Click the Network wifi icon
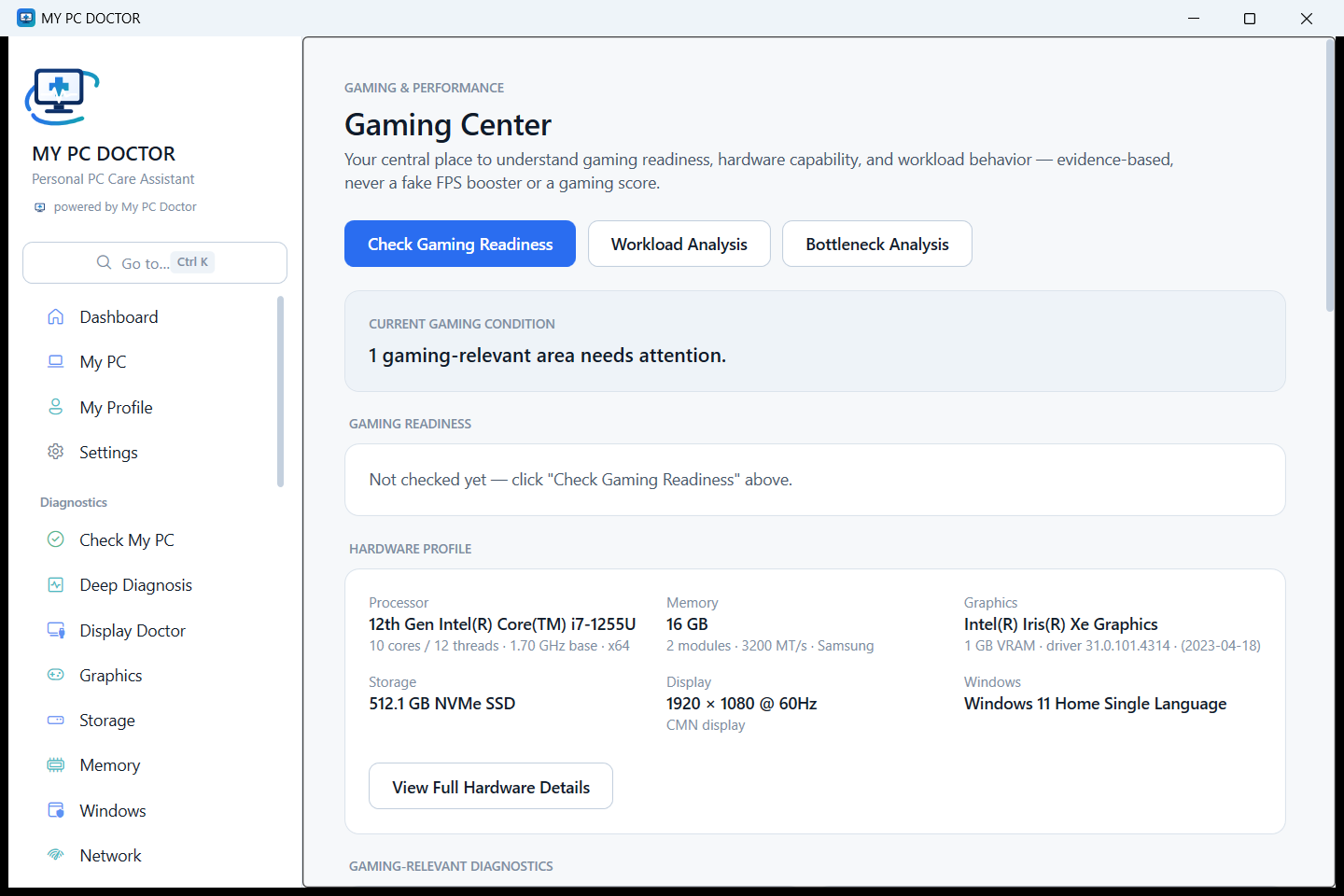This screenshot has width=1344, height=896. [x=56, y=855]
